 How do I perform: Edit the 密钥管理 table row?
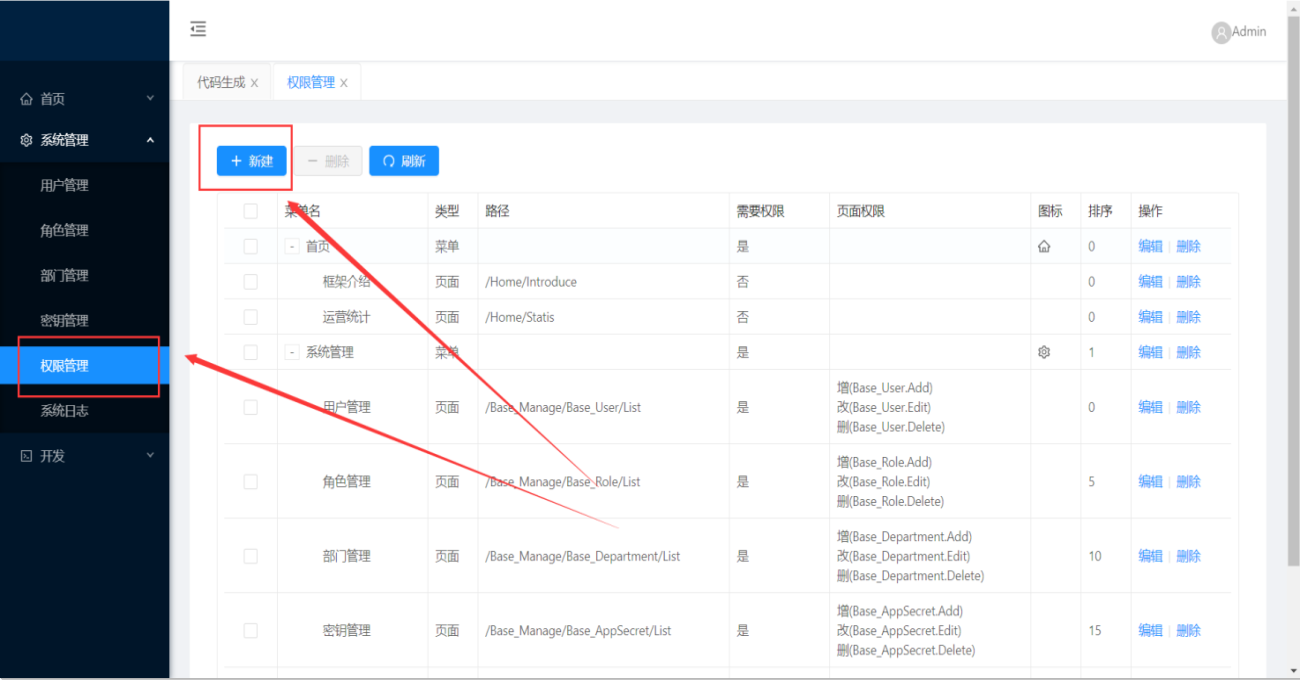1150,630
